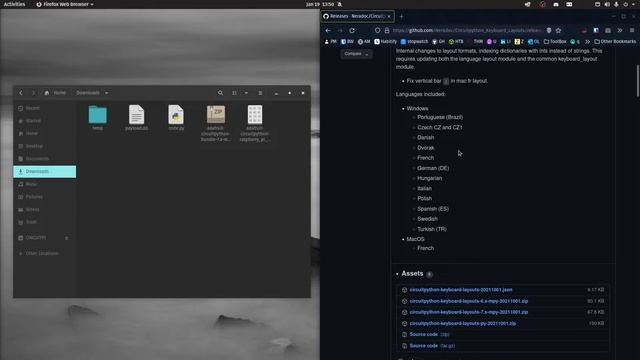Select the code.py Python file
The width and height of the screenshot is (640, 360).
tap(176, 118)
